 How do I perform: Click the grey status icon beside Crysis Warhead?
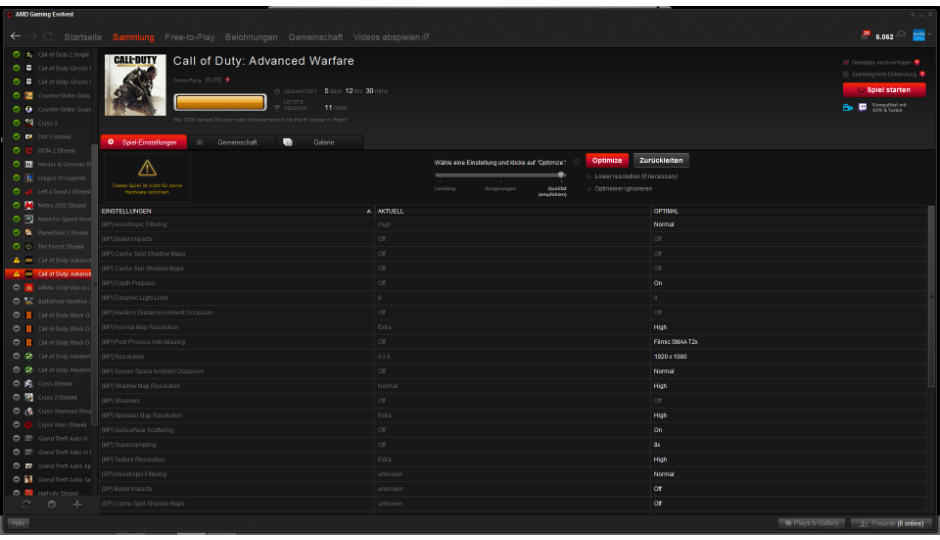click(x=16, y=411)
